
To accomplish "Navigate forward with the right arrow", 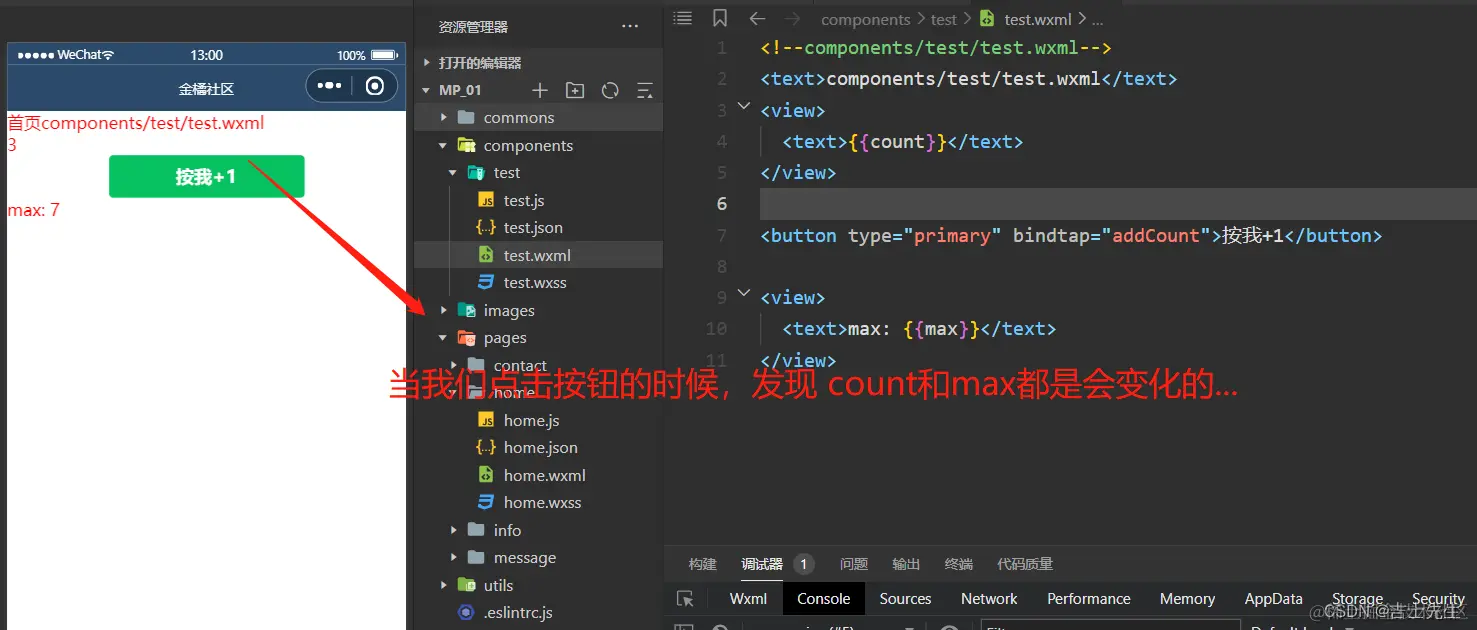I will (792, 19).
